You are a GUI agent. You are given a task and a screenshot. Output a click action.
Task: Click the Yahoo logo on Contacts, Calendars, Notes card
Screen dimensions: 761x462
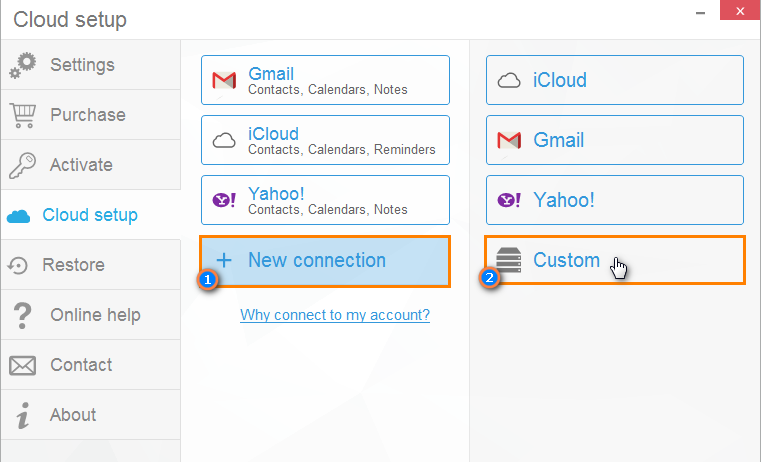(224, 200)
